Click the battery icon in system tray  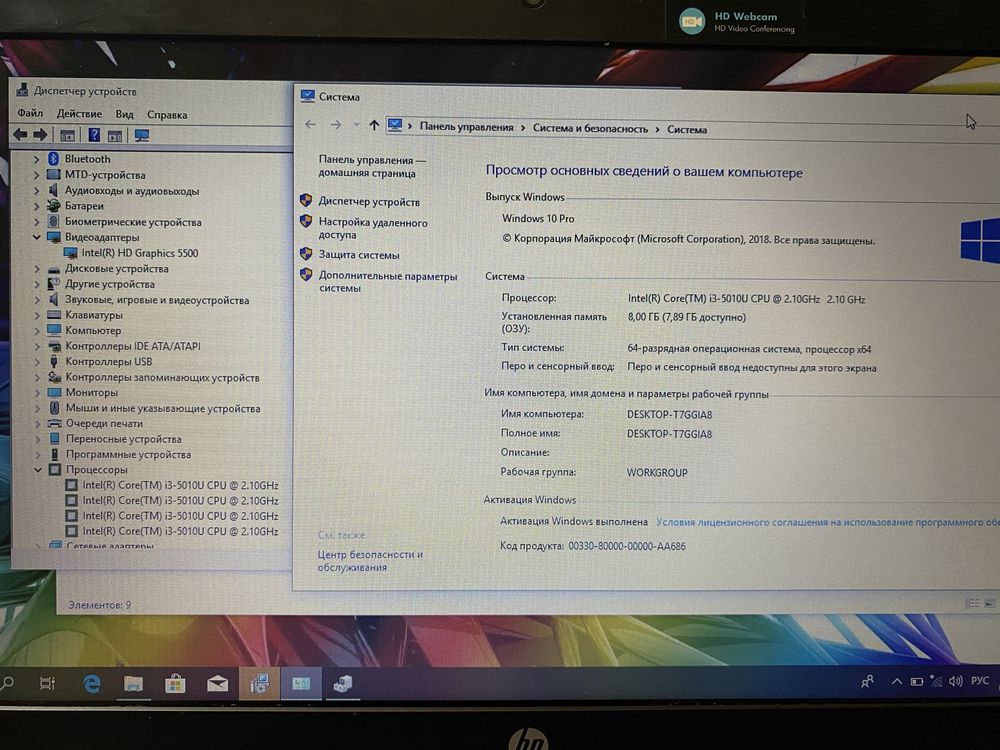click(916, 682)
